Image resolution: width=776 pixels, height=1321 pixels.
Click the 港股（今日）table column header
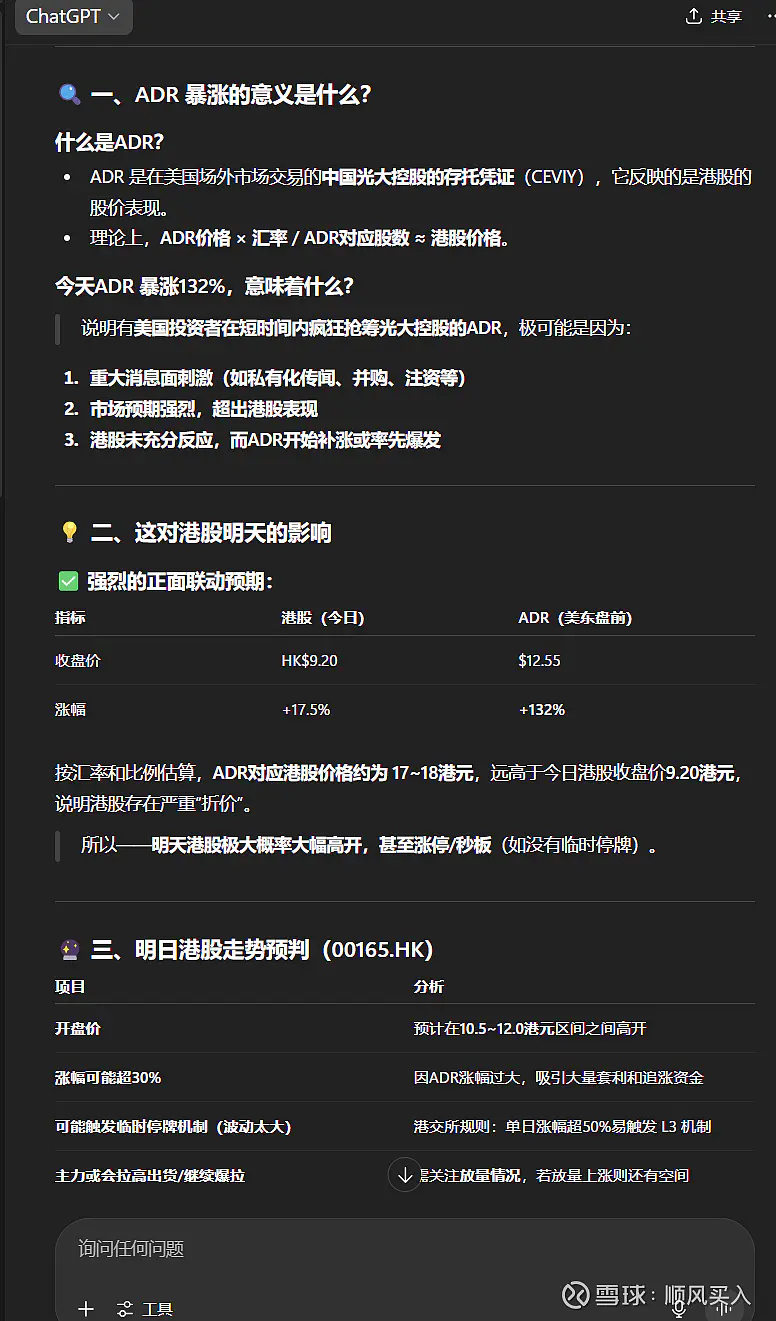tap(323, 618)
